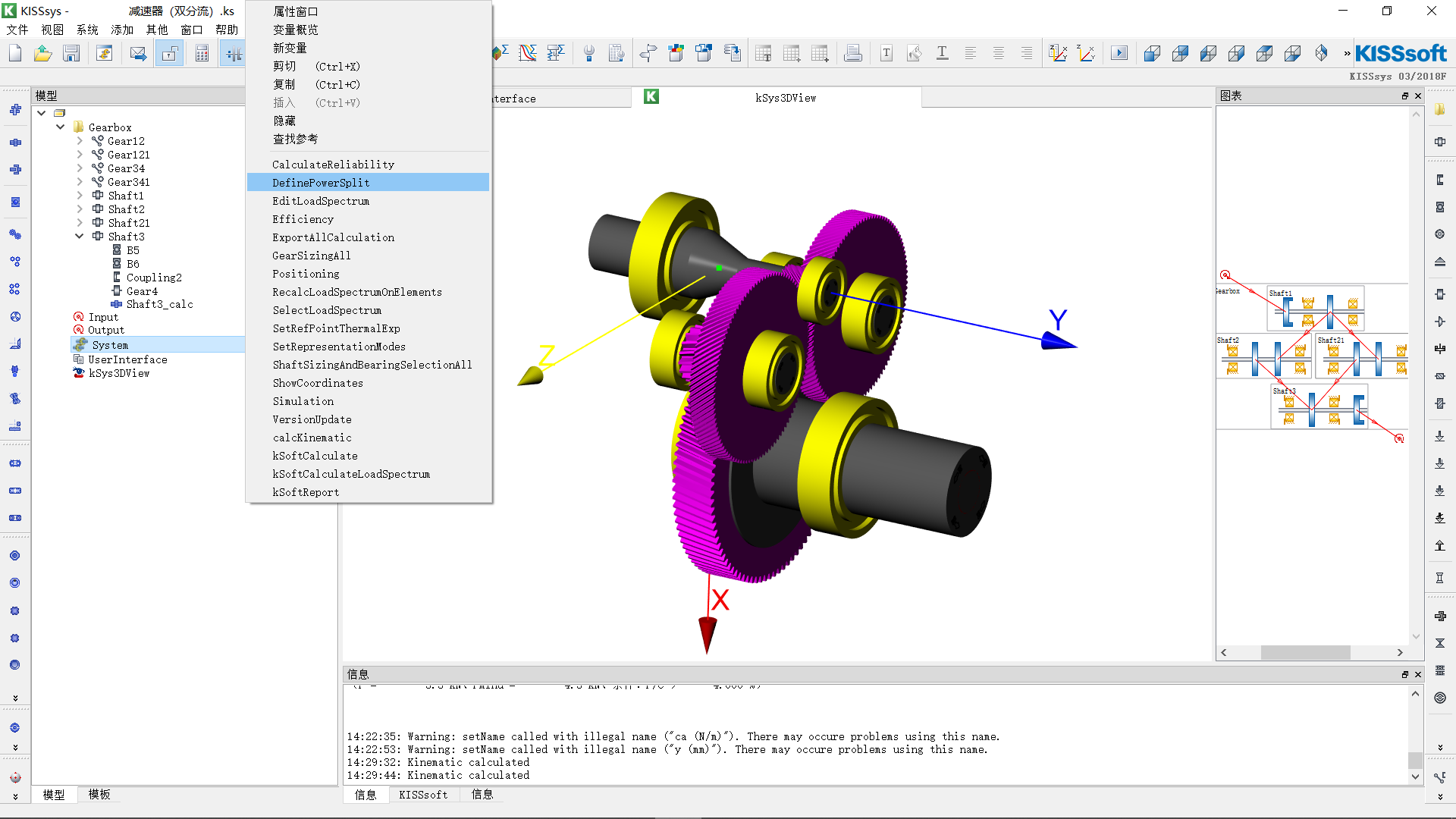Viewport: 1456px width, 819px height.
Task: Click the 图表 panel horizontal scrollbar thumb
Action: (1305, 652)
